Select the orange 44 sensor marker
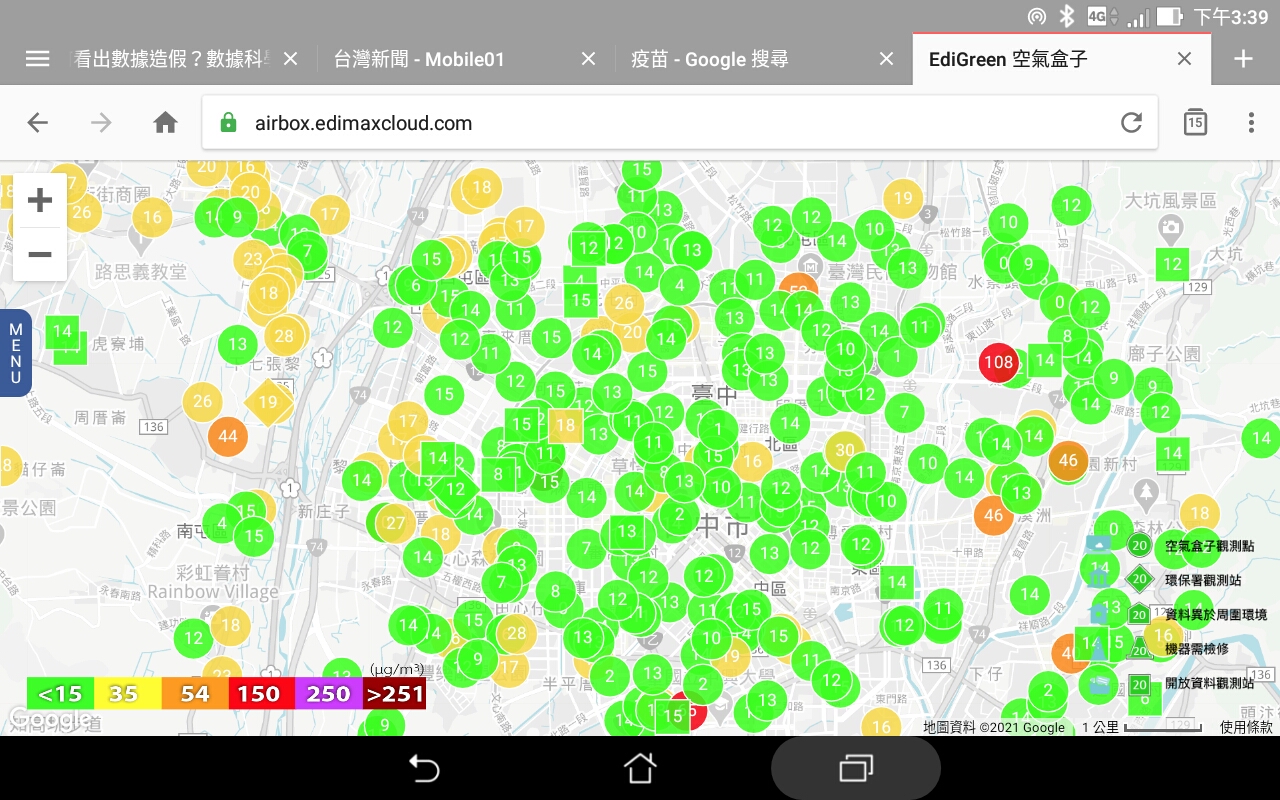 click(228, 436)
